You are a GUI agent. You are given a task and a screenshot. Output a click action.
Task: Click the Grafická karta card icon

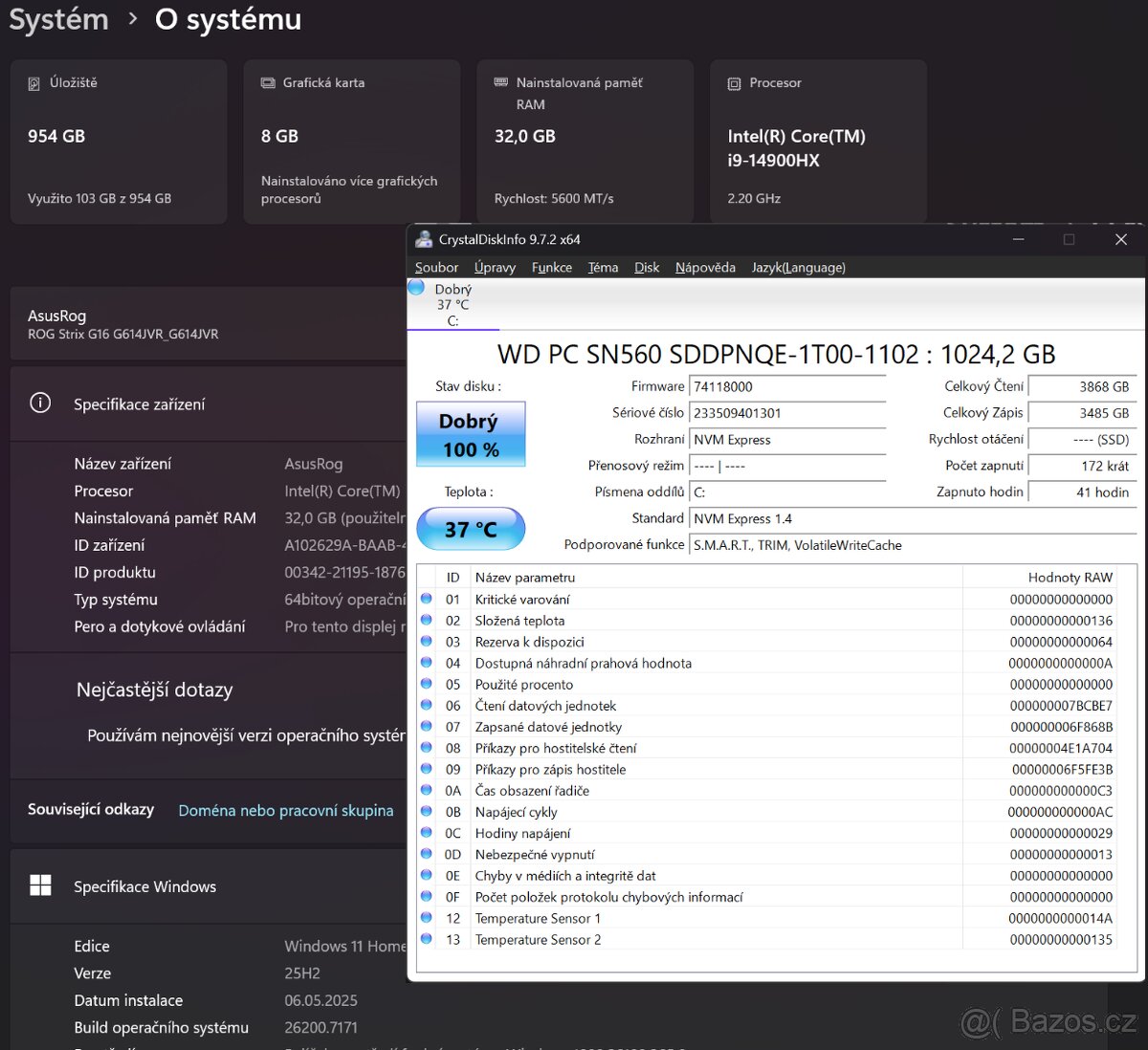(268, 84)
